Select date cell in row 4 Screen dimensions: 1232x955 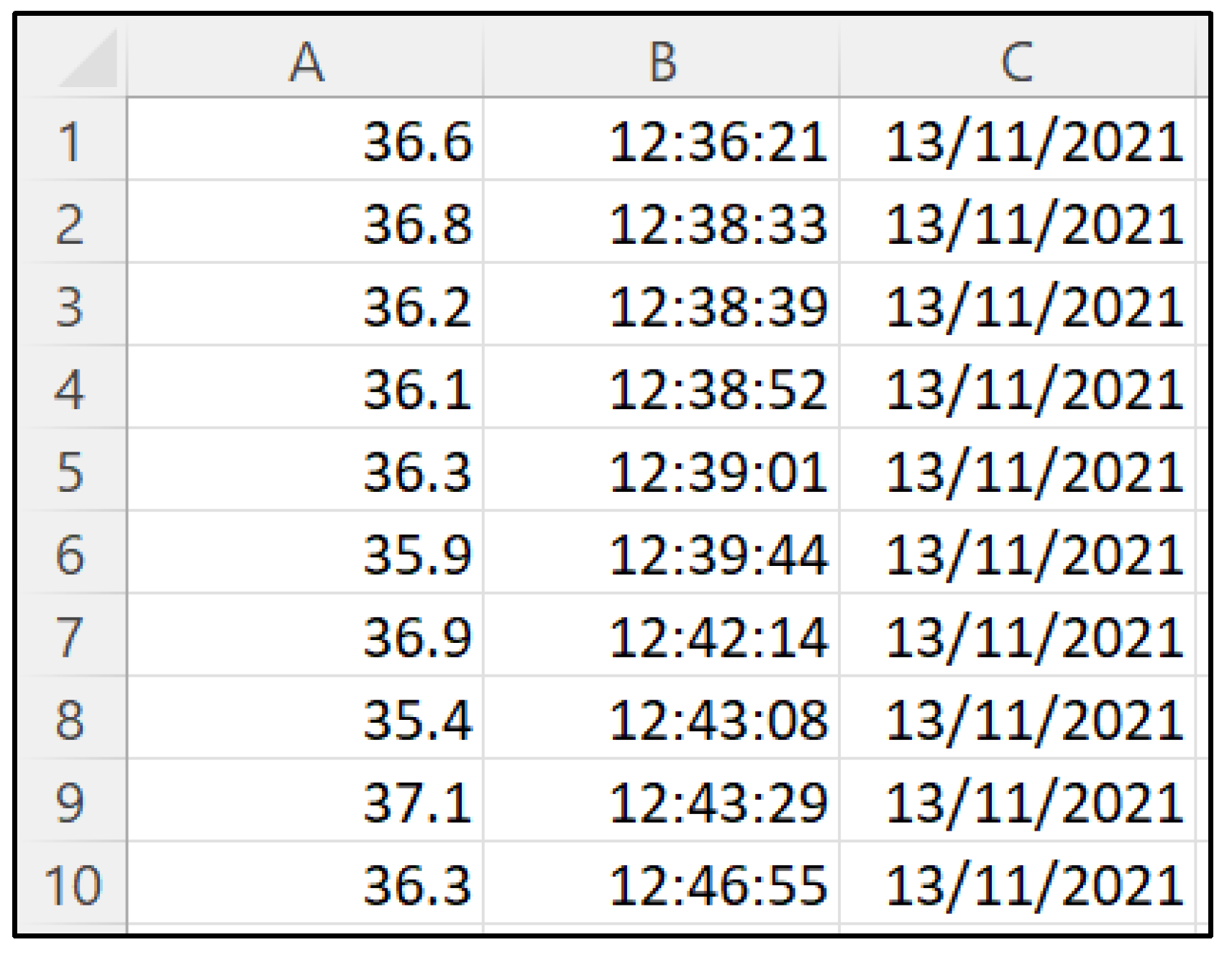(x=1034, y=389)
